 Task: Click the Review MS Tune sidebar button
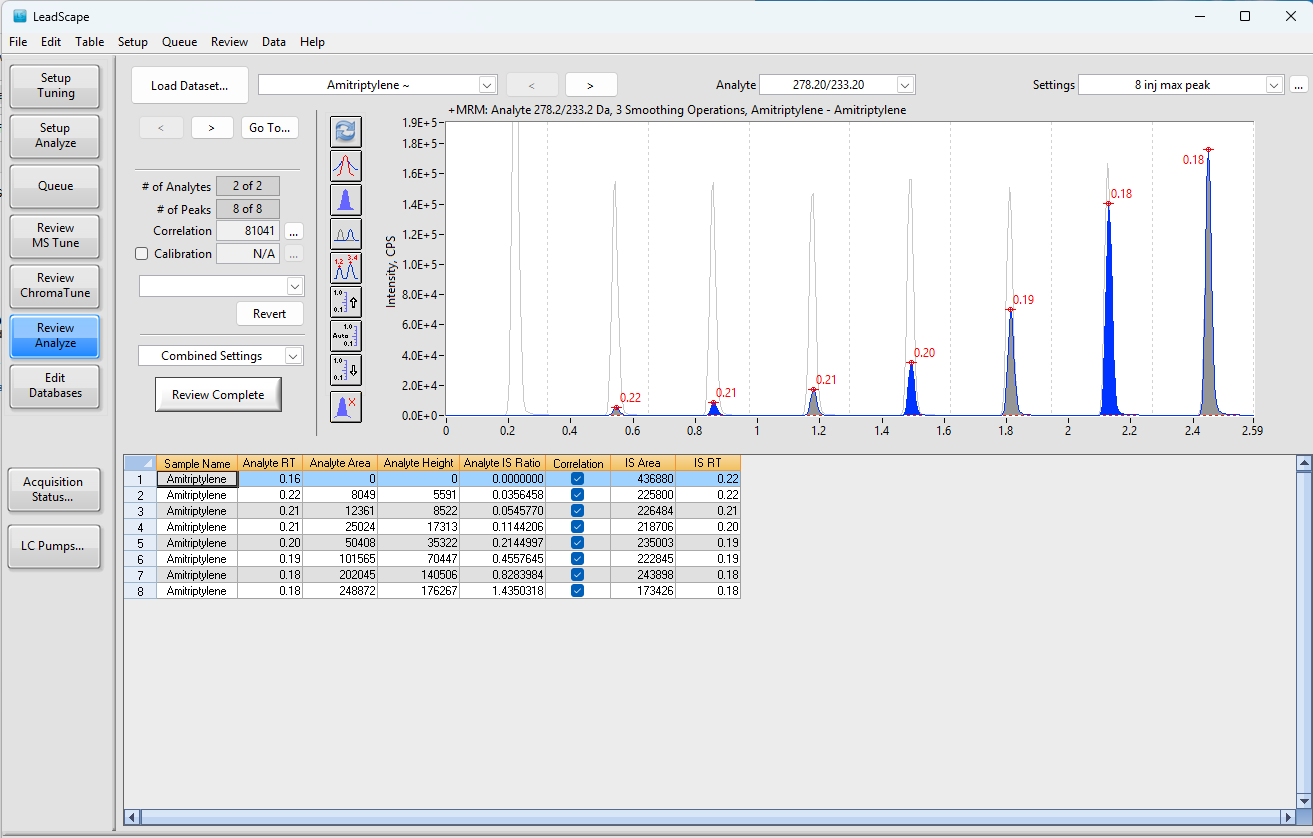(x=56, y=236)
